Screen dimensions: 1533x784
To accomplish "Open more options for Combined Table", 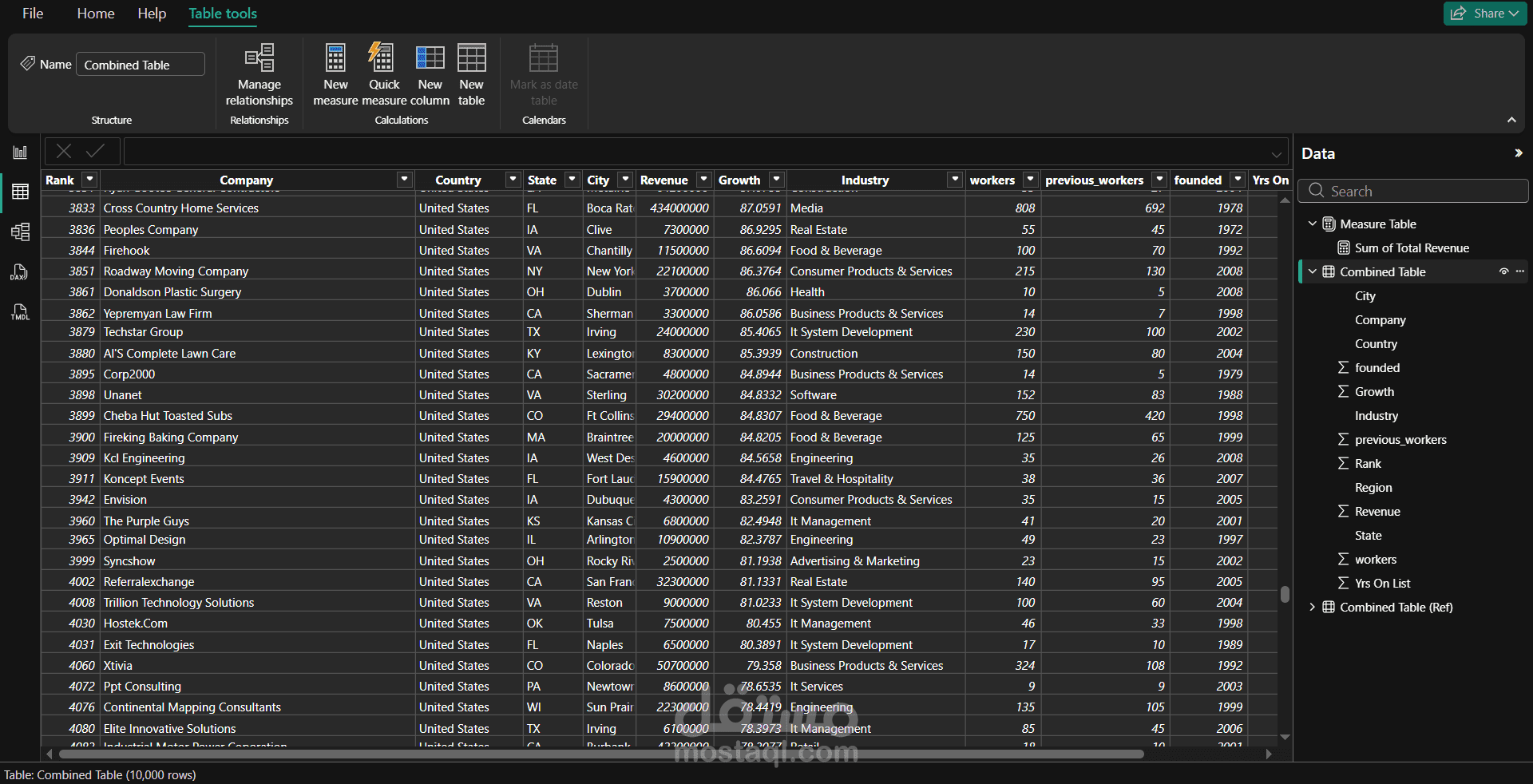I will tap(1520, 271).
